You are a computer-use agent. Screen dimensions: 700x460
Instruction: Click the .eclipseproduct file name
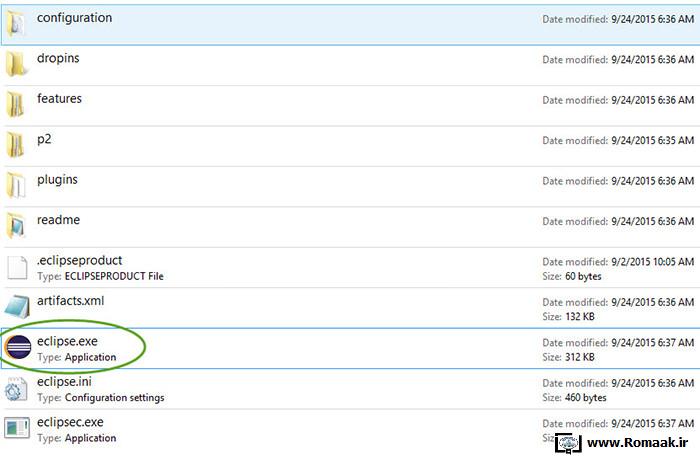[79, 261]
